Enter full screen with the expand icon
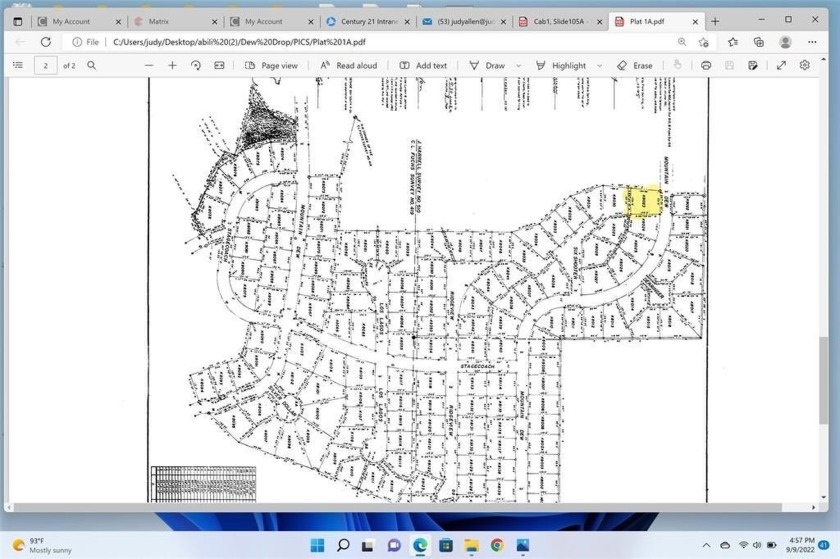Viewport: 840px width, 559px height. tap(781, 65)
